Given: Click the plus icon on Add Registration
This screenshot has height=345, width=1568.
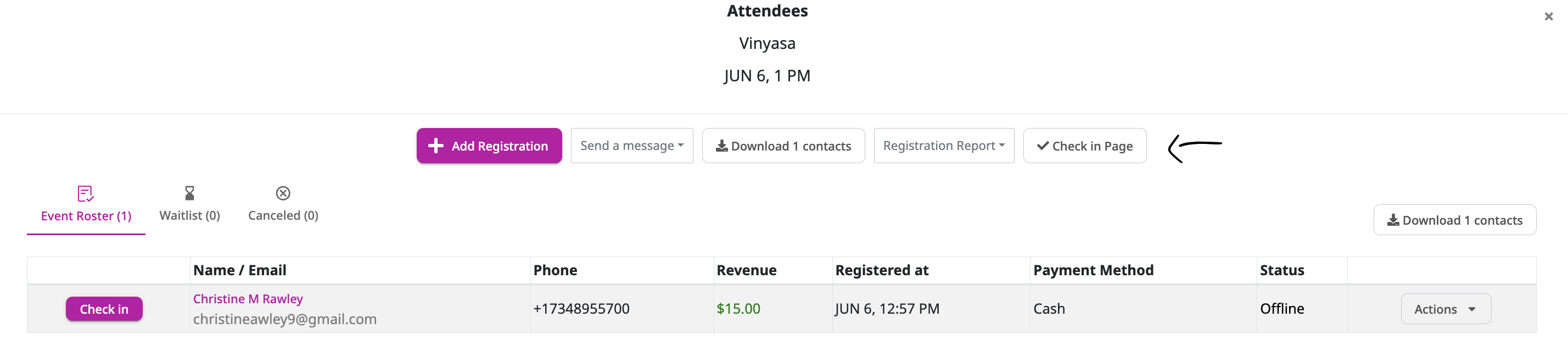Looking at the screenshot, I should click(x=436, y=146).
